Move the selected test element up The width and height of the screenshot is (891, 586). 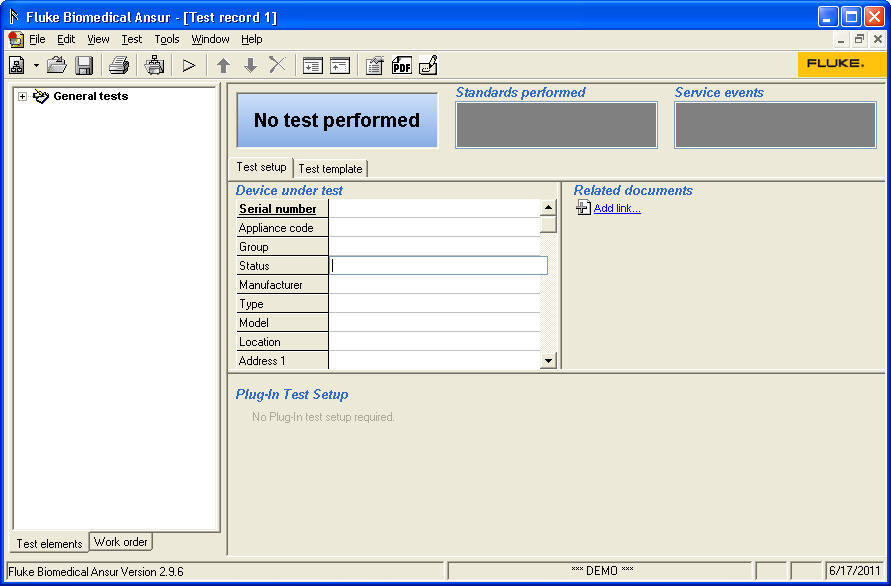[221, 65]
